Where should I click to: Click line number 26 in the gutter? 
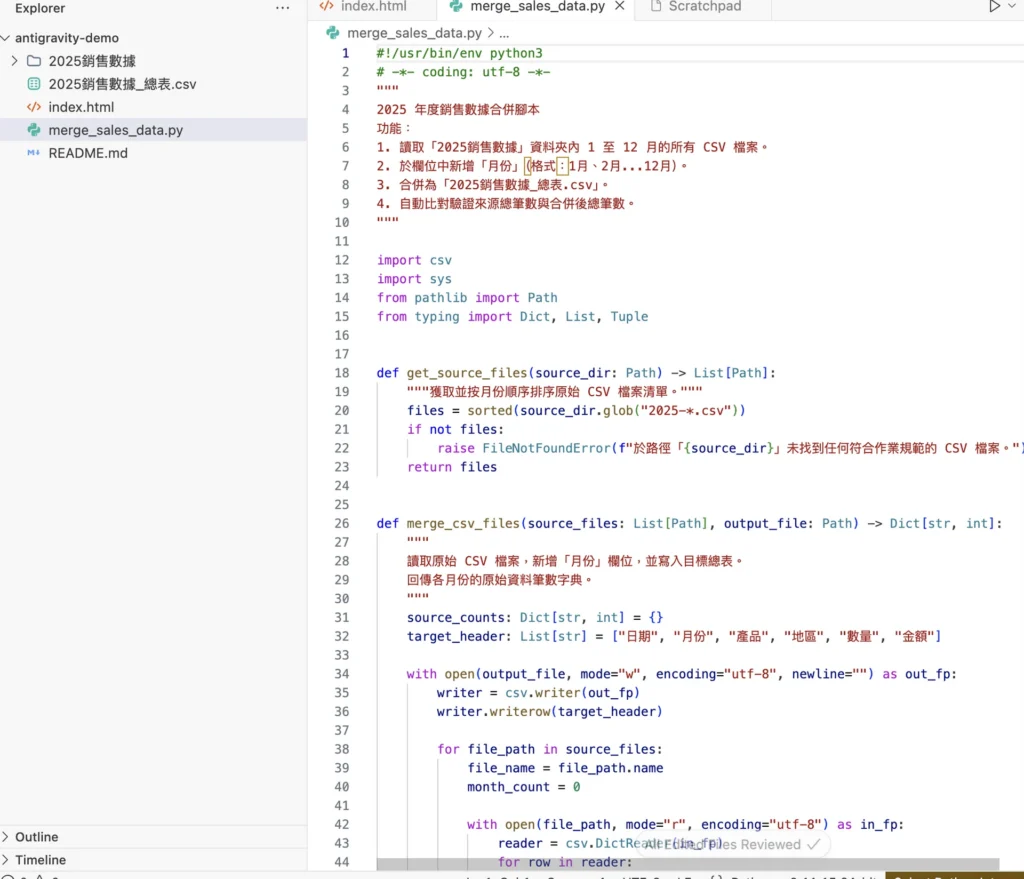click(342, 523)
